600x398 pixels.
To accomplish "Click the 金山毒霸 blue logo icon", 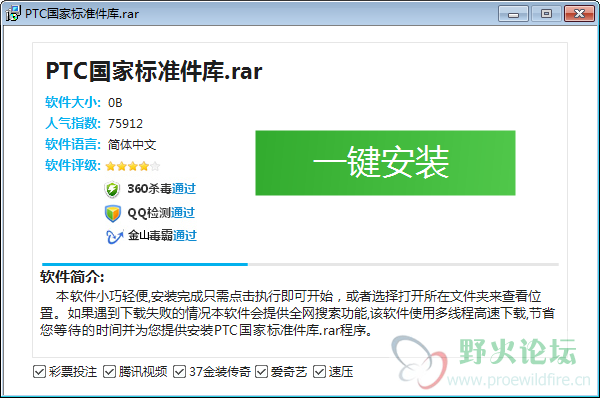I will (x=114, y=236).
